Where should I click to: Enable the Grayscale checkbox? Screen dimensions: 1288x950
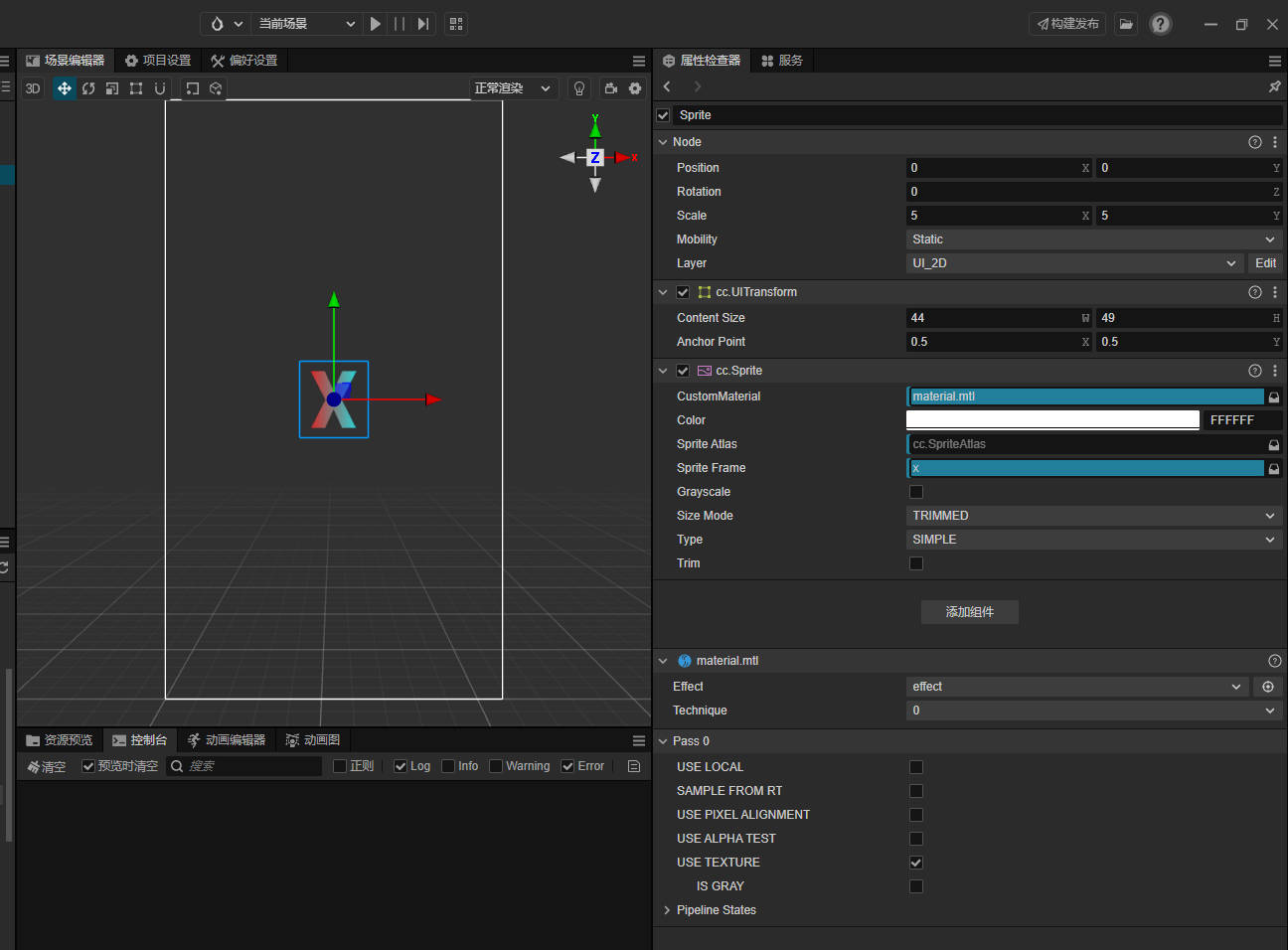pos(916,492)
